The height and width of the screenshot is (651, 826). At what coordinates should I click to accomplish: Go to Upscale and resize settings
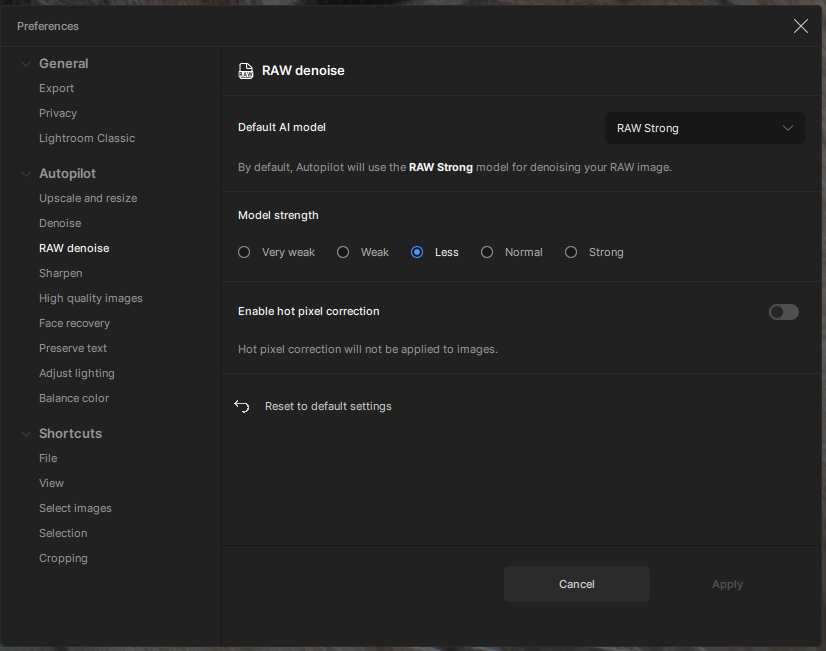[x=88, y=198]
